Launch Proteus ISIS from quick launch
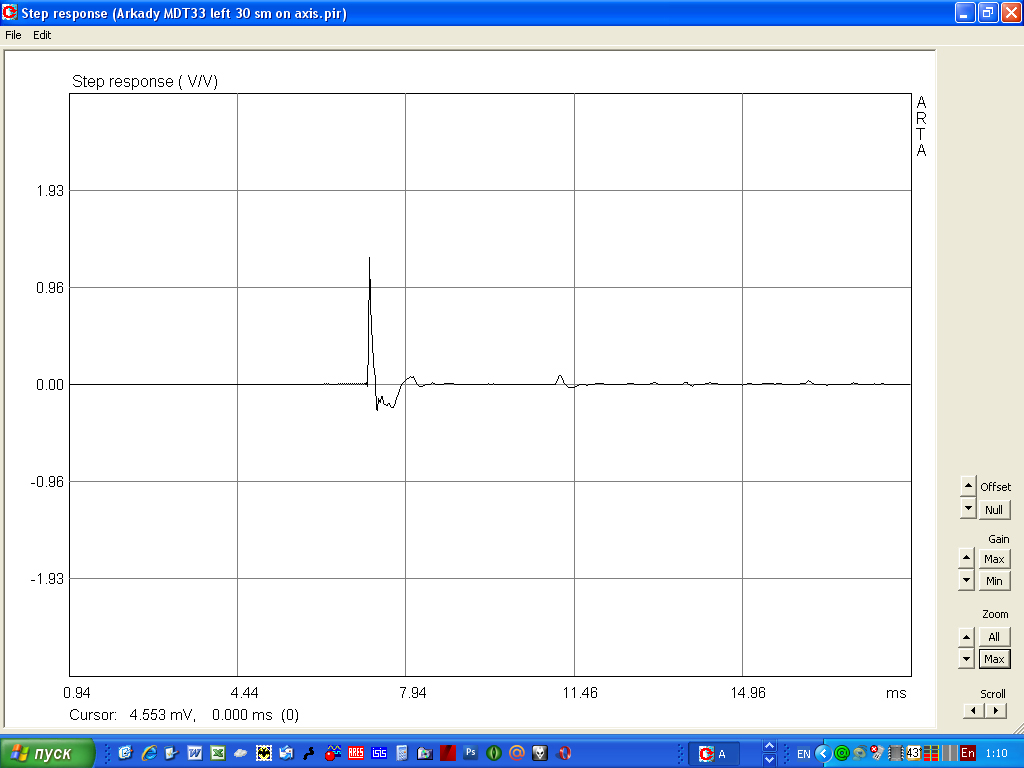Screen dimensions: 1024x768 pos(379,754)
